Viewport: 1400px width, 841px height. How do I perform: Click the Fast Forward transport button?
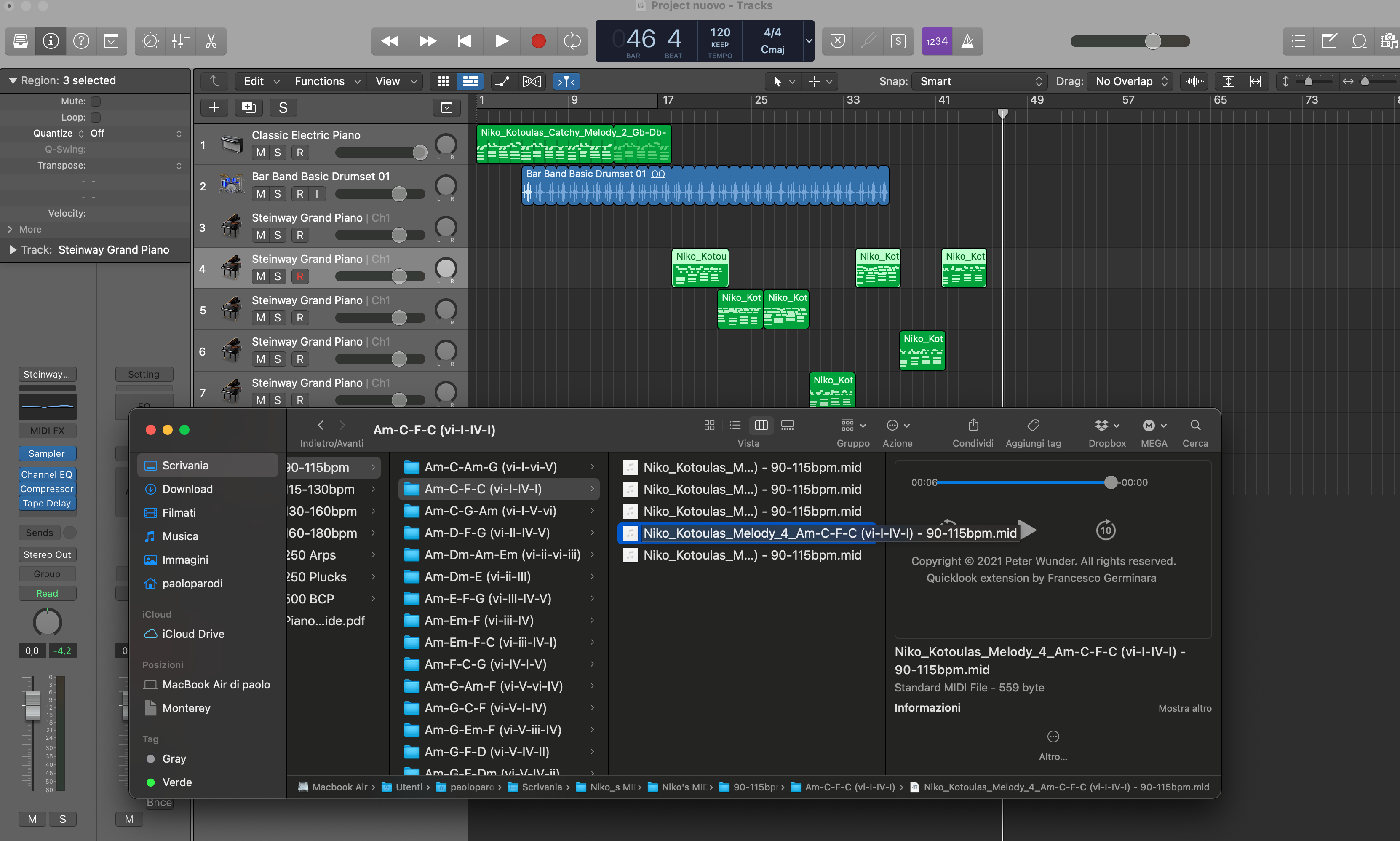click(427, 41)
